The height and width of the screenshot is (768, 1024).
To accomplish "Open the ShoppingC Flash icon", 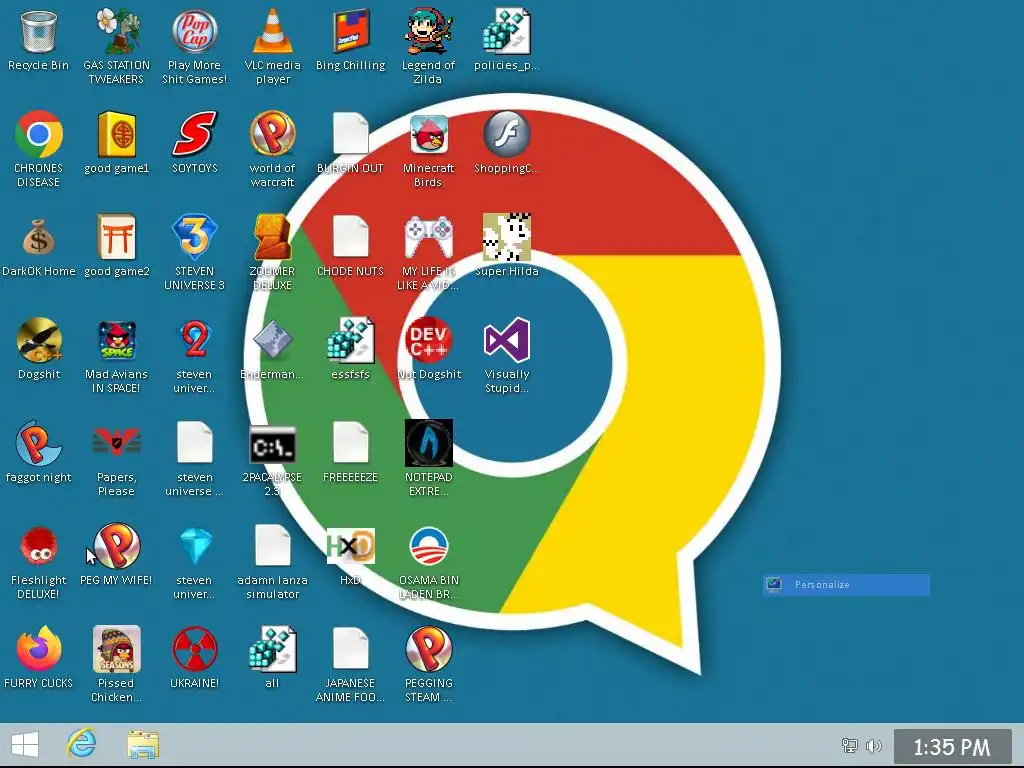I will point(507,134).
